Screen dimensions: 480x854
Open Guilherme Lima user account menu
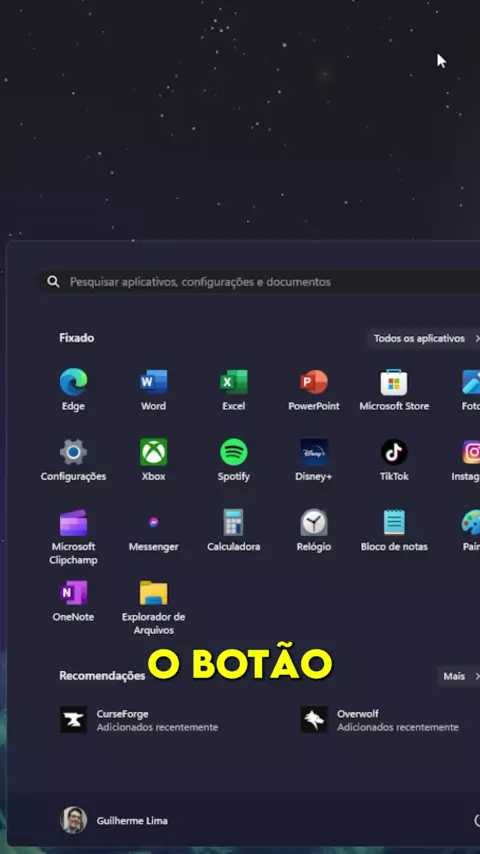[x=114, y=820]
